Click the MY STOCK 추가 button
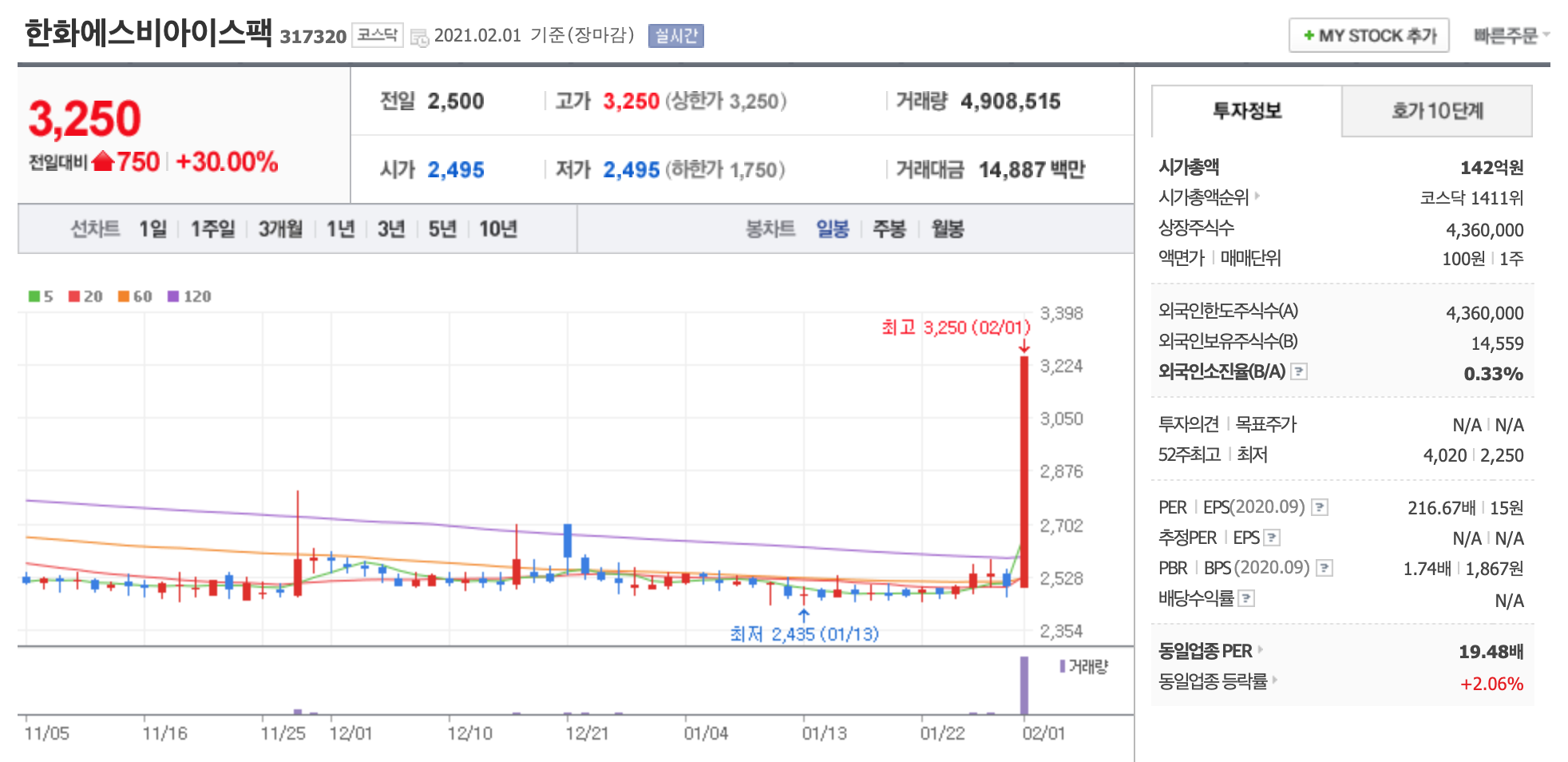1568x762 pixels. pyautogui.click(x=1368, y=36)
